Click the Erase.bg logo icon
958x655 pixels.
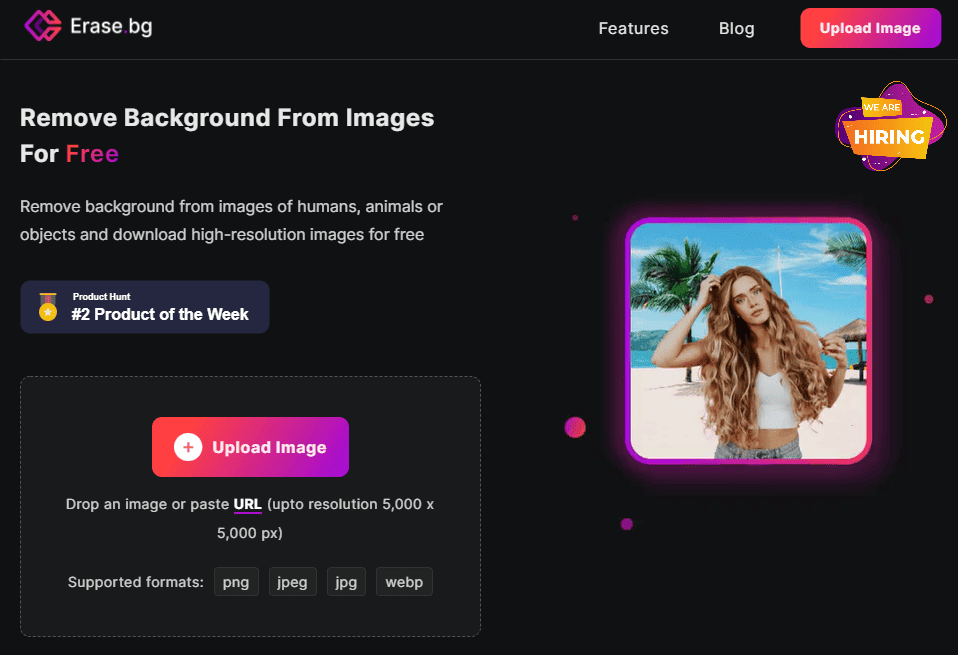click(x=43, y=26)
